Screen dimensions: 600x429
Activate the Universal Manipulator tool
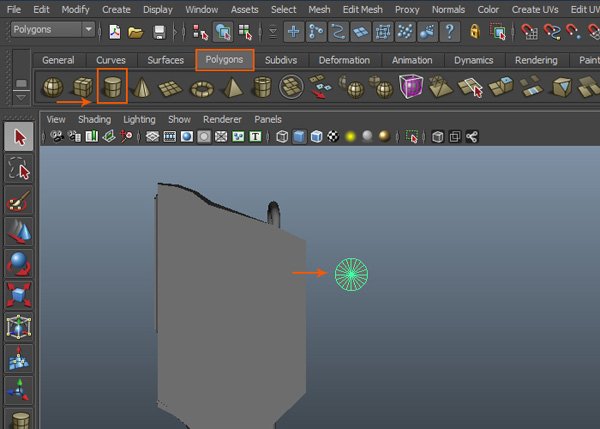19,327
